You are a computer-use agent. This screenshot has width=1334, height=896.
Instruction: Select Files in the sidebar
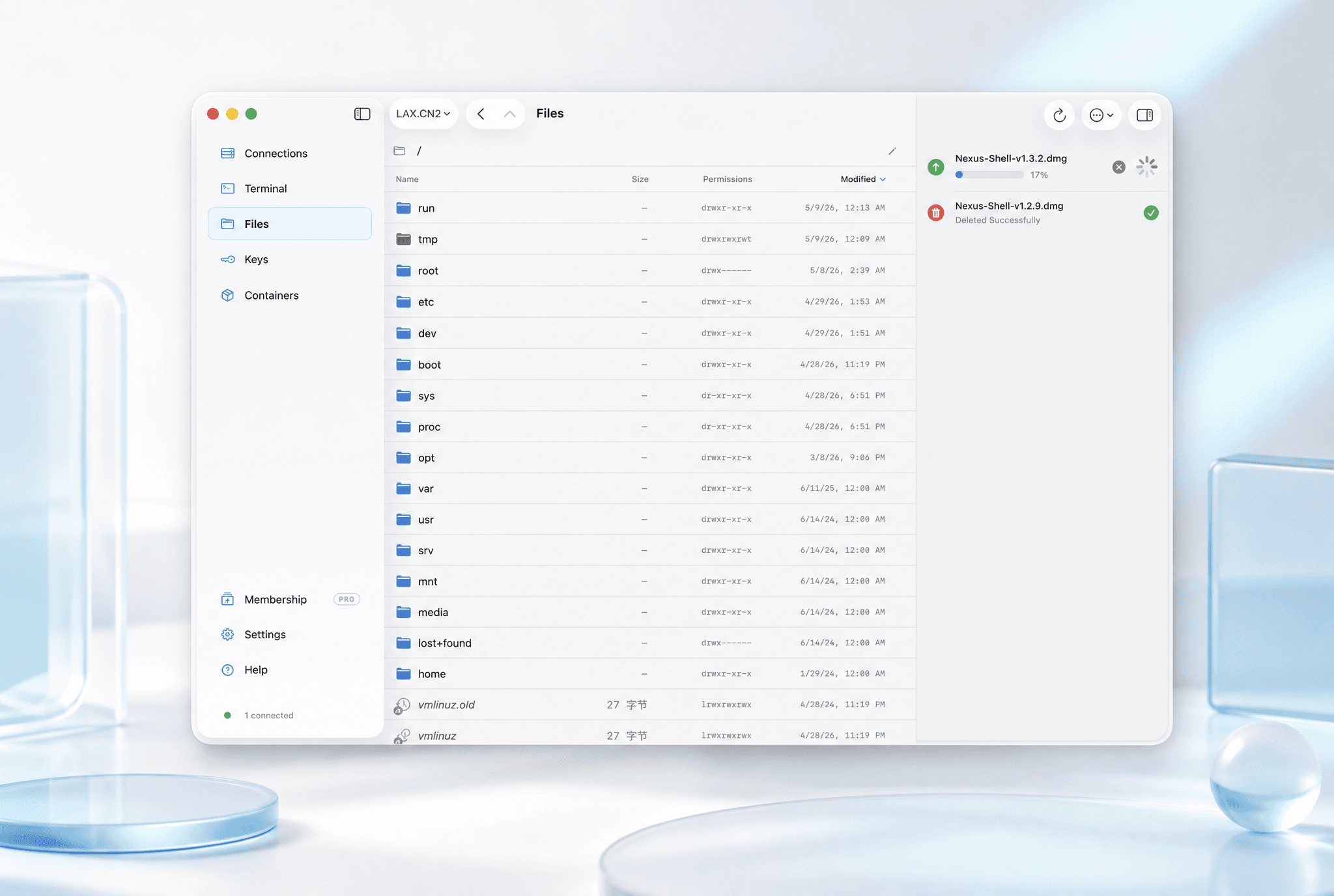[x=290, y=224]
